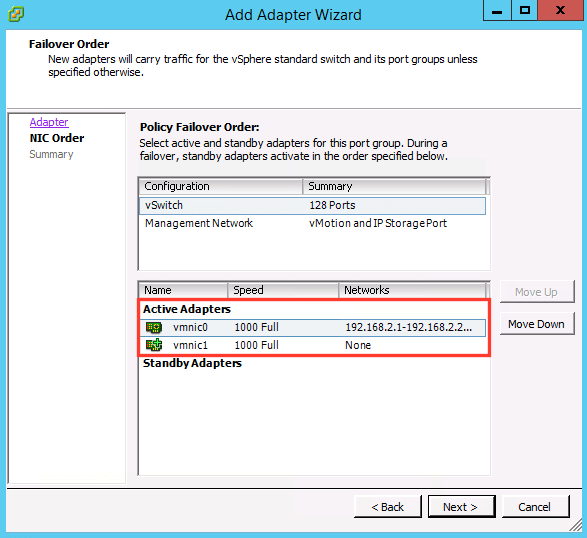The height and width of the screenshot is (538, 587).
Task: Click the Move Down button
Action: [536, 324]
